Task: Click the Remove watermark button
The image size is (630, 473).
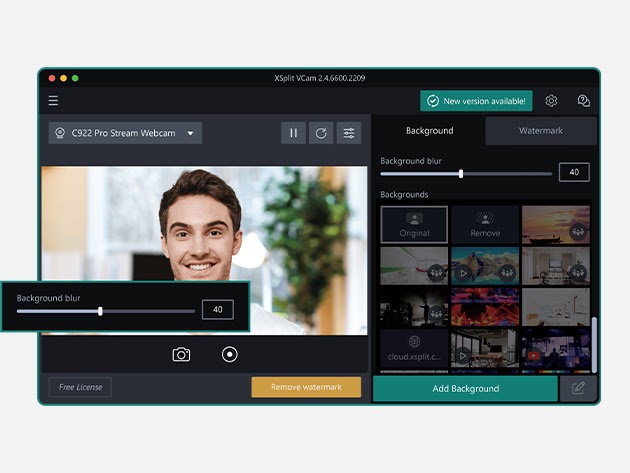Action: pos(306,387)
